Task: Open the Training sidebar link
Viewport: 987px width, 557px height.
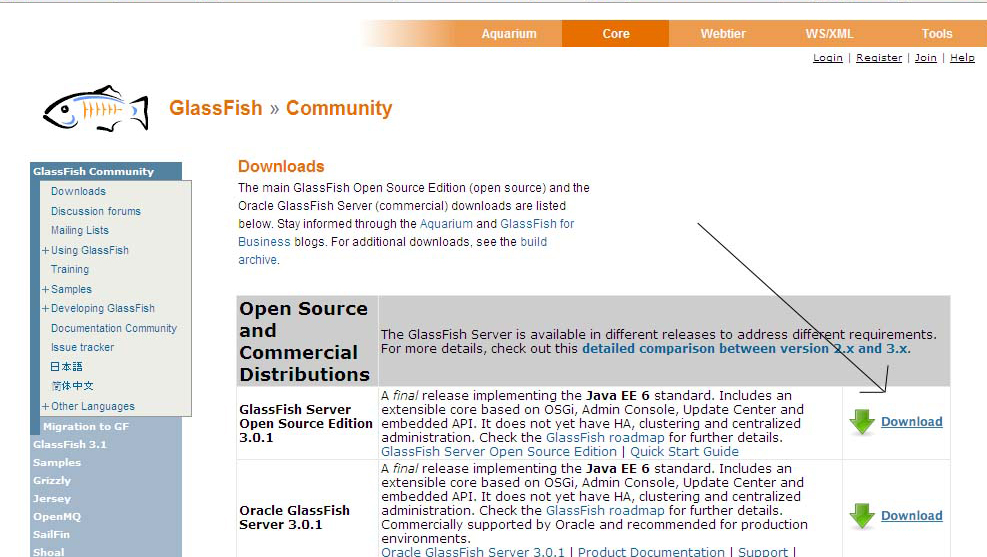Action: click(70, 269)
